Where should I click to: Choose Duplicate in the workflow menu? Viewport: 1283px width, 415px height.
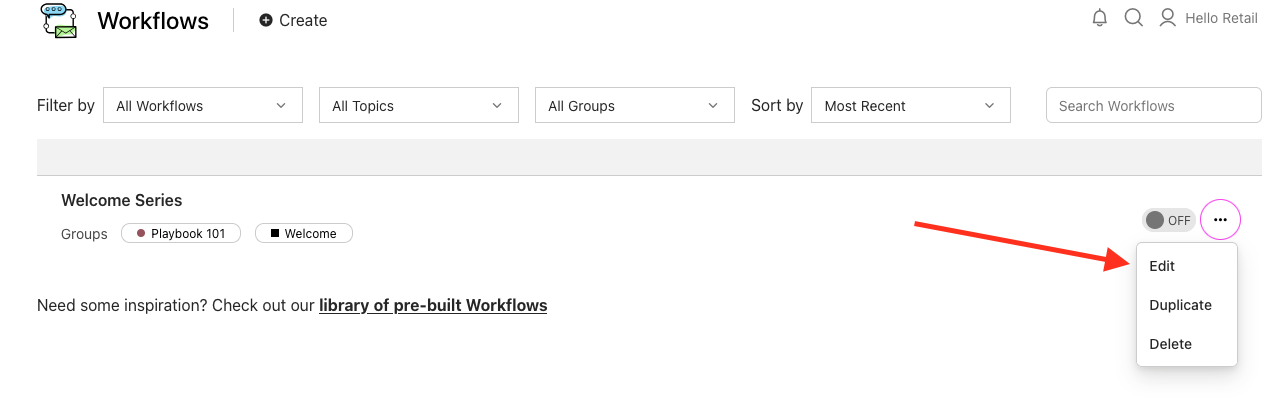(x=1180, y=305)
